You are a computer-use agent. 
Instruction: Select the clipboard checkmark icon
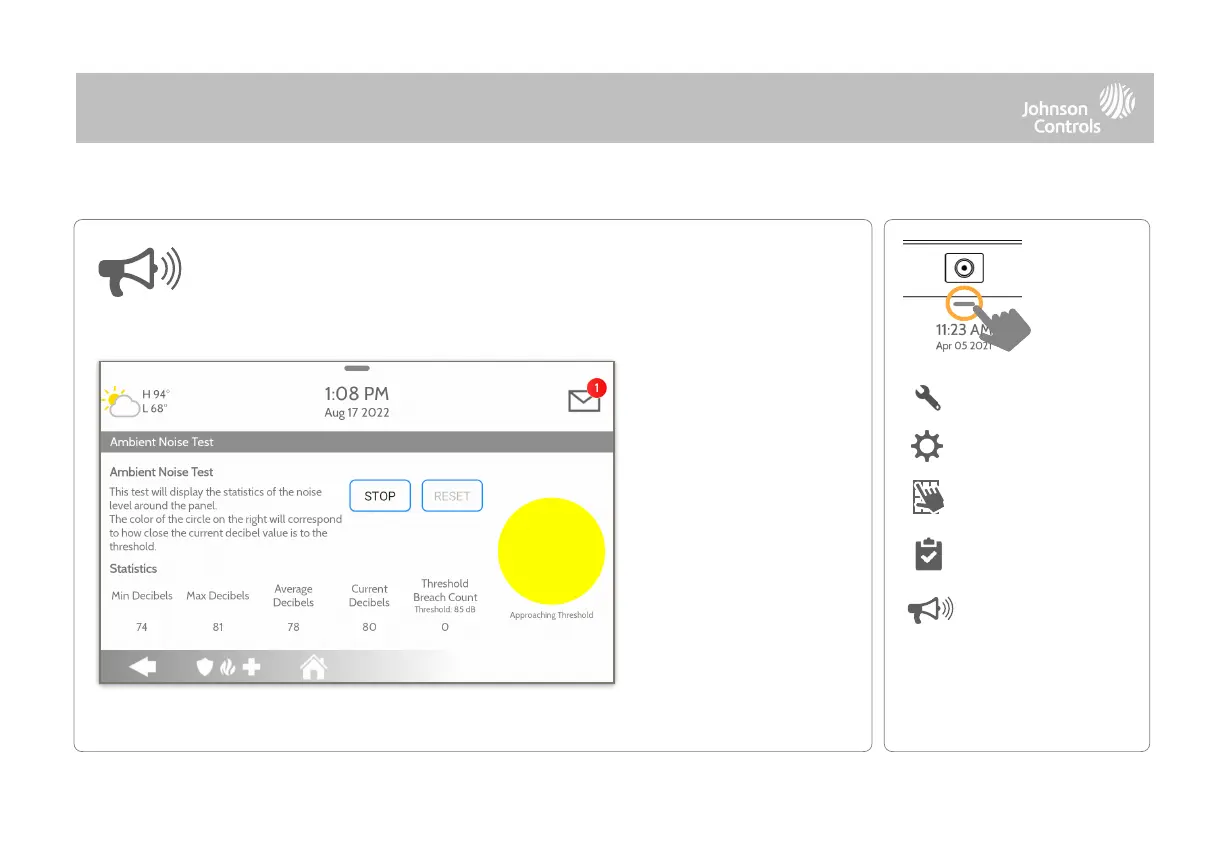pyautogui.click(x=929, y=555)
